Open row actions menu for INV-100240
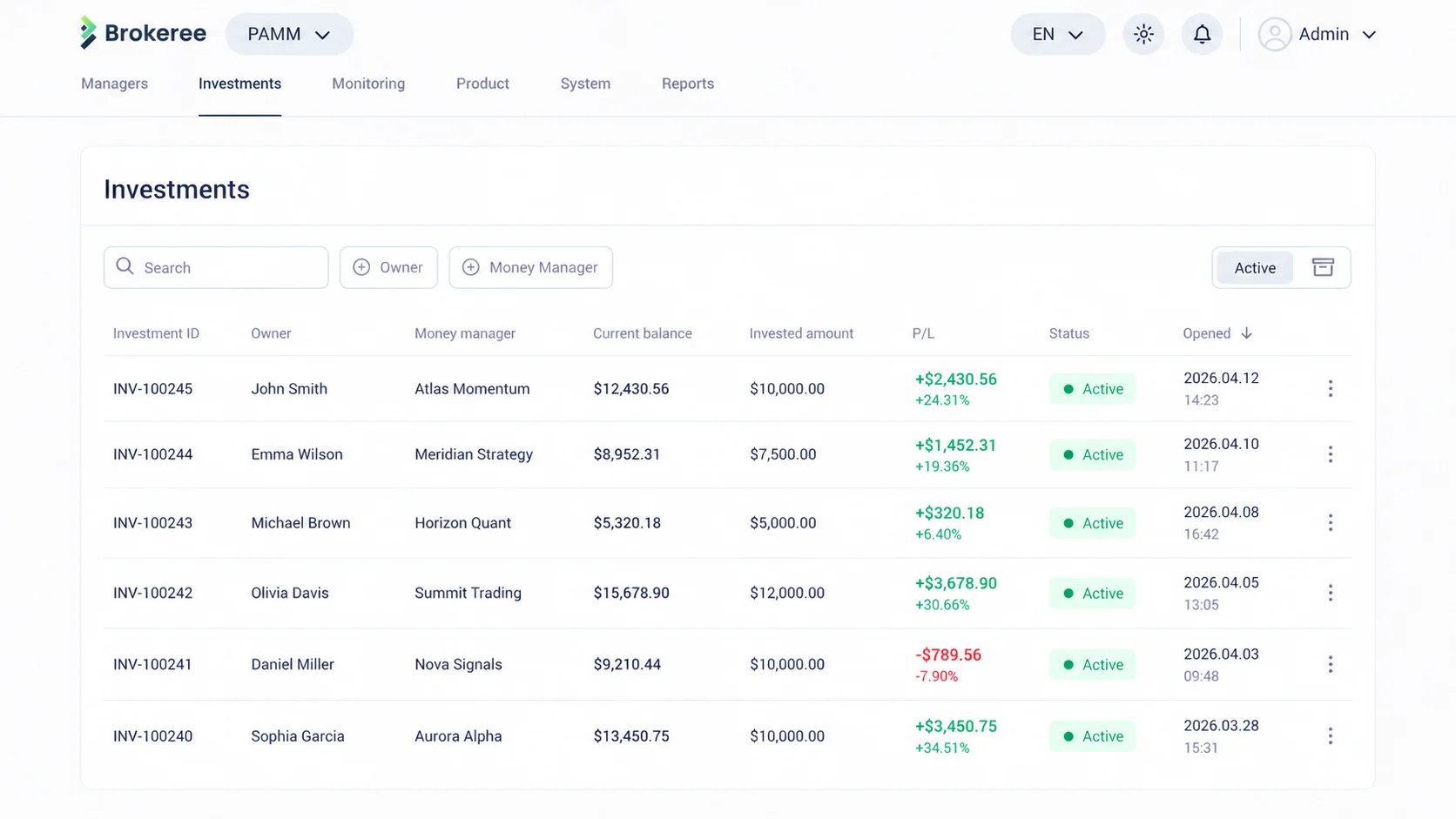The height and width of the screenshot is (819, 1456). [1330, 736]
